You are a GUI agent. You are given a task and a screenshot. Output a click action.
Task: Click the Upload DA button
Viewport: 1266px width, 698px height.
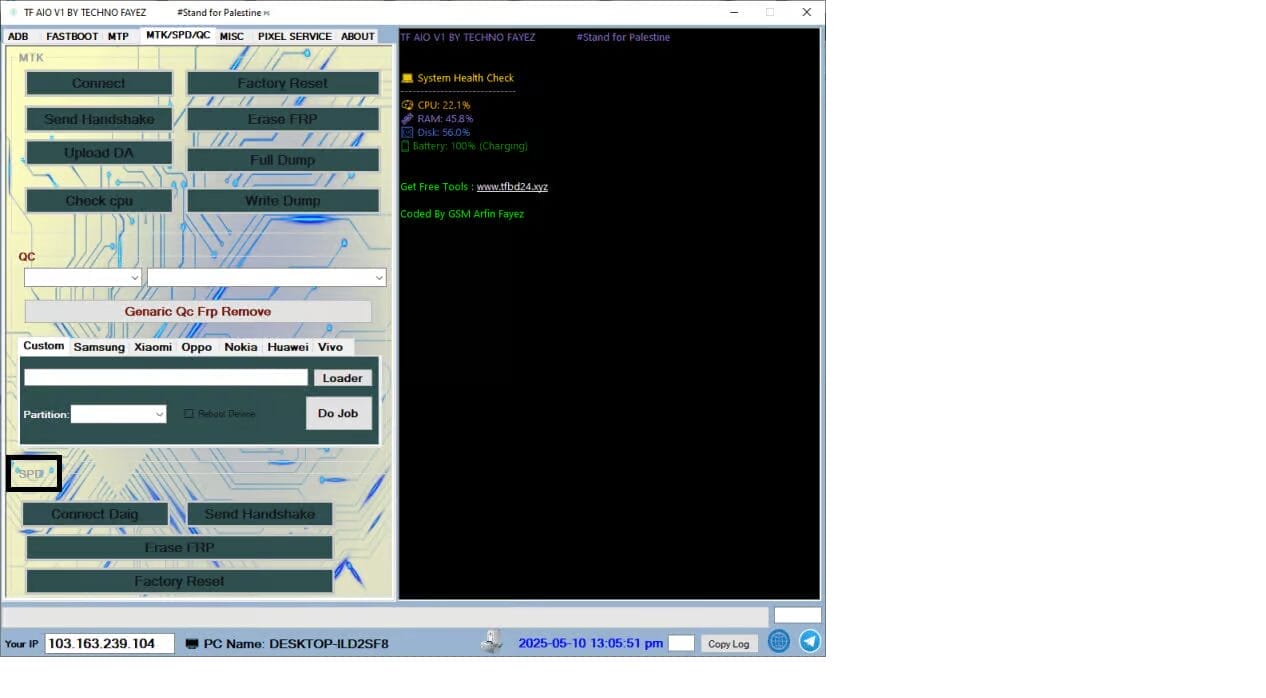point(99,153)
